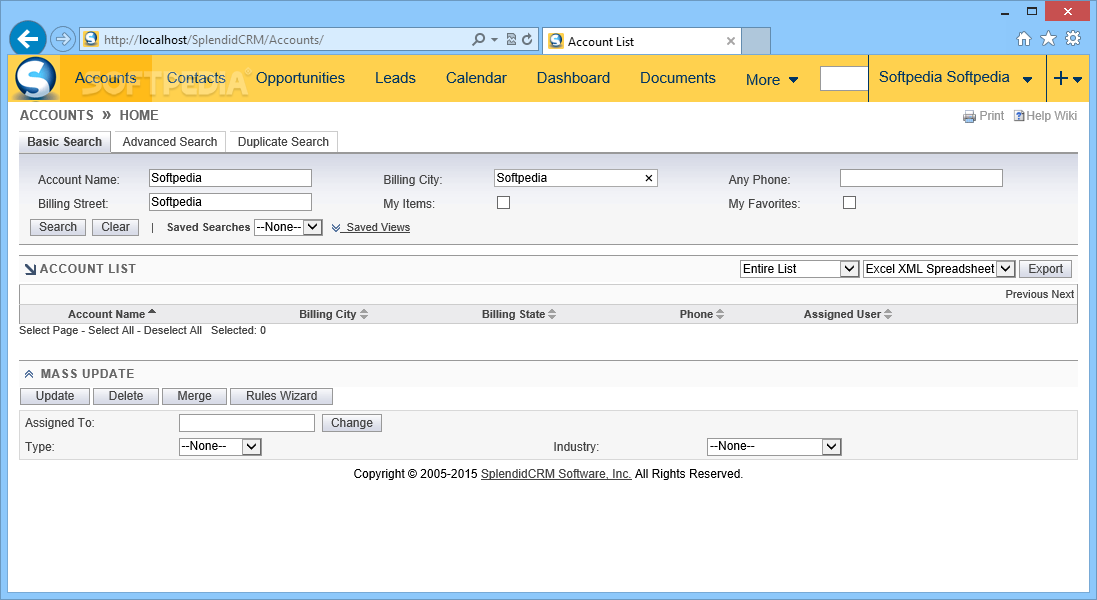Open the Favorites star icon
This screenshot has width=1097, height=600.
click(x=1048, y=38)
